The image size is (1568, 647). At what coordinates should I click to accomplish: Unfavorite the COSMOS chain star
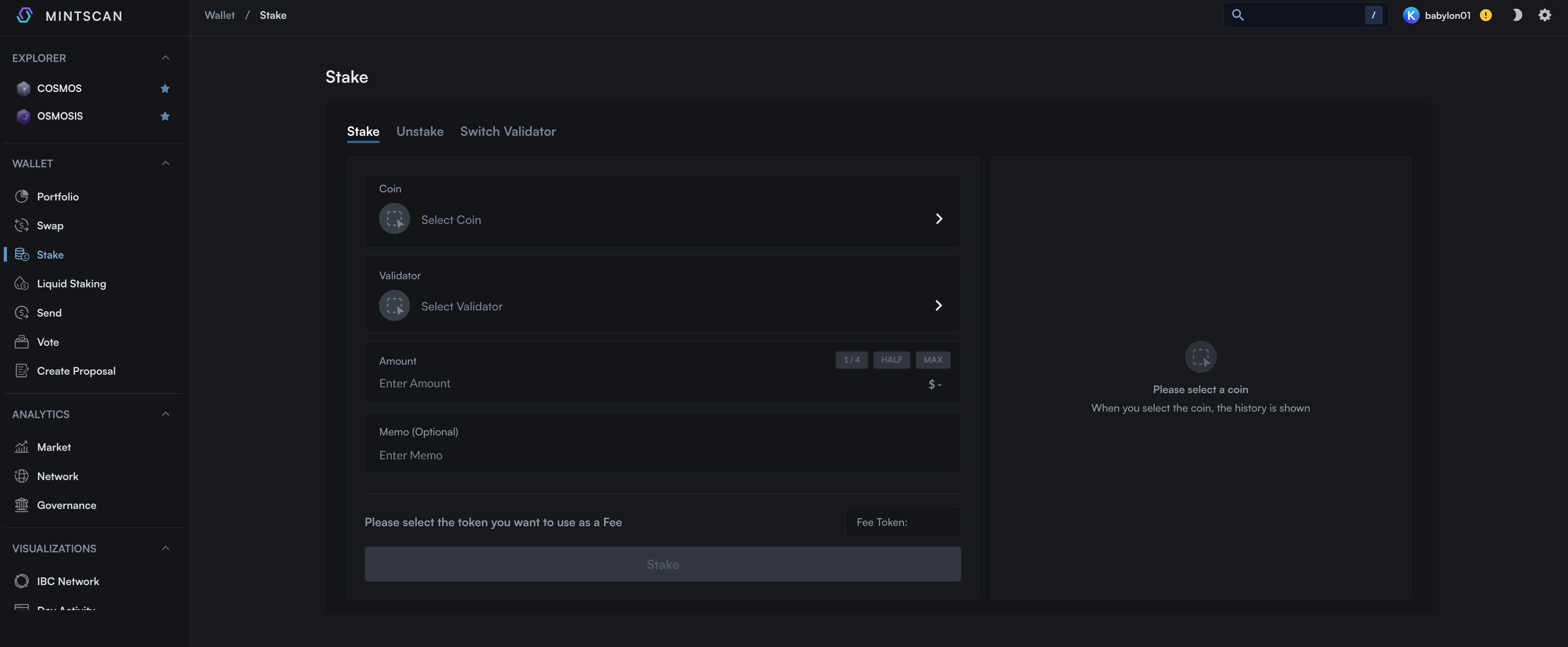pos(164,88)
